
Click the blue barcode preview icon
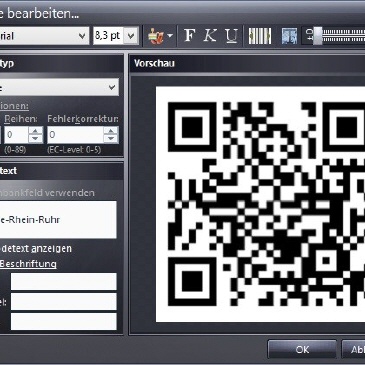tap(289, 36)
